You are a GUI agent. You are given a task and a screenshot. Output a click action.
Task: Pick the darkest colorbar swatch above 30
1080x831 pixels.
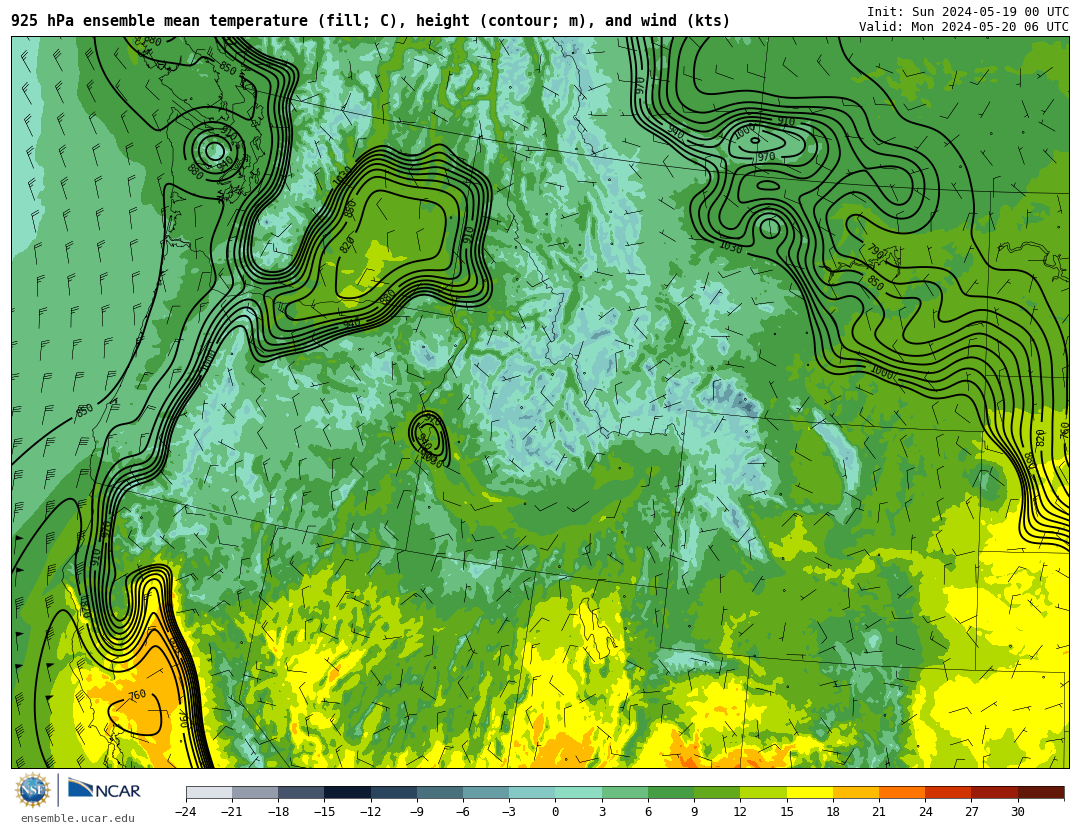tap(1041, 792)
